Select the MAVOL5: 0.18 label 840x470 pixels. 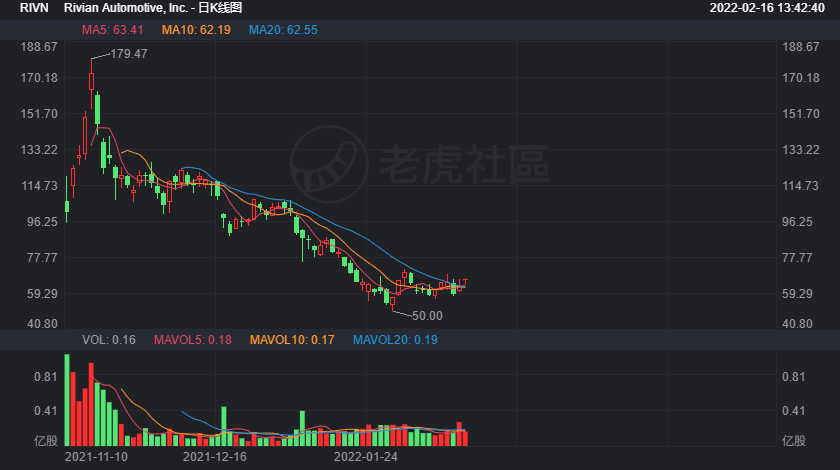coord(193,340)
